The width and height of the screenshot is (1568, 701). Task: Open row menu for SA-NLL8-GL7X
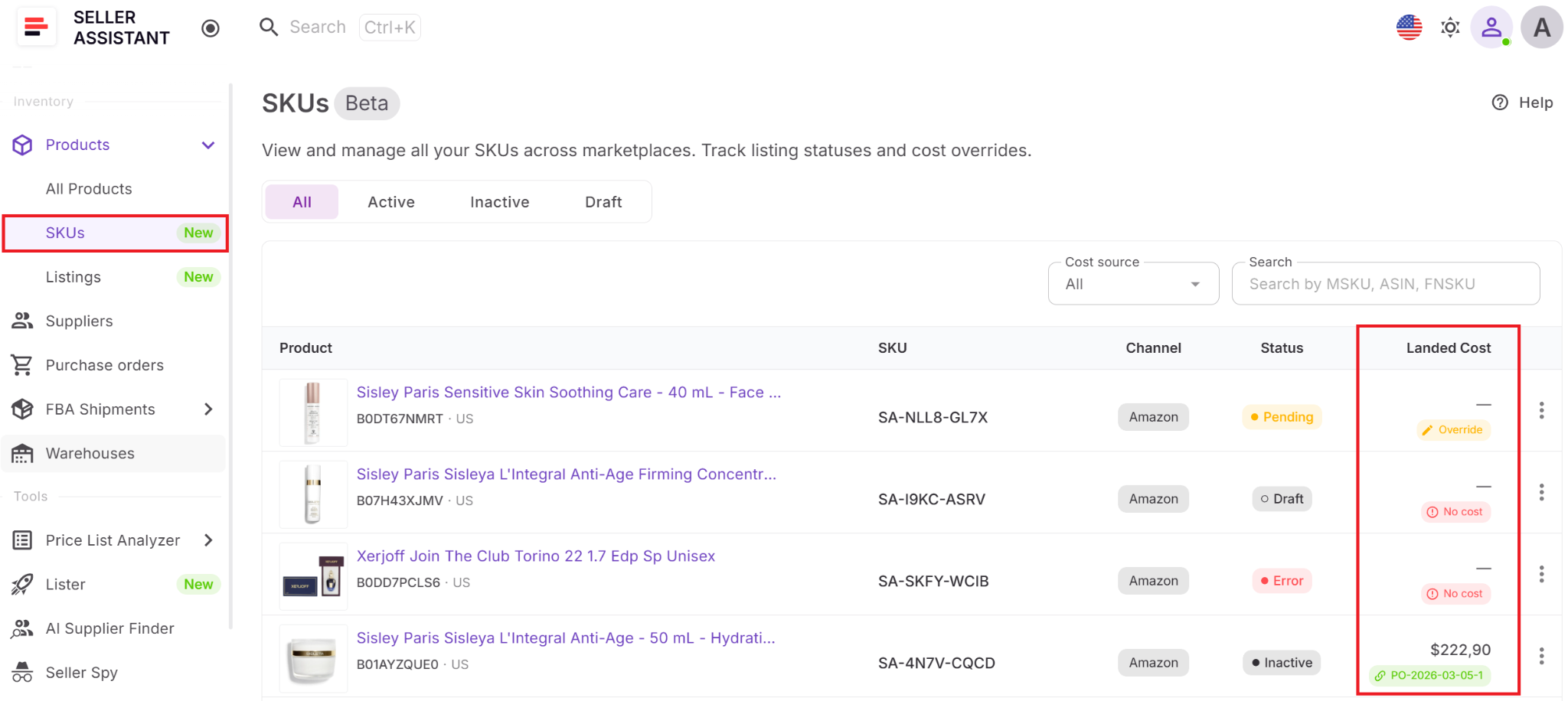point(1541,411)
